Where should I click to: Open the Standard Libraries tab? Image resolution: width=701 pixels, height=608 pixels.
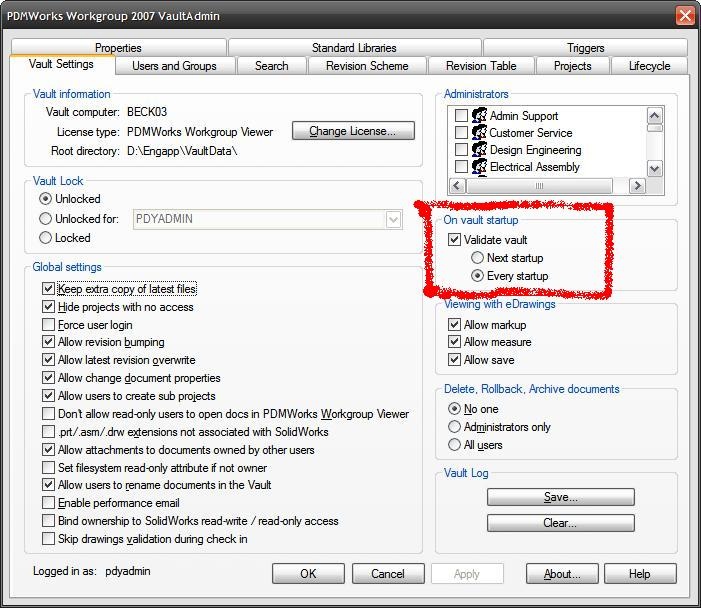coord(355,47)
